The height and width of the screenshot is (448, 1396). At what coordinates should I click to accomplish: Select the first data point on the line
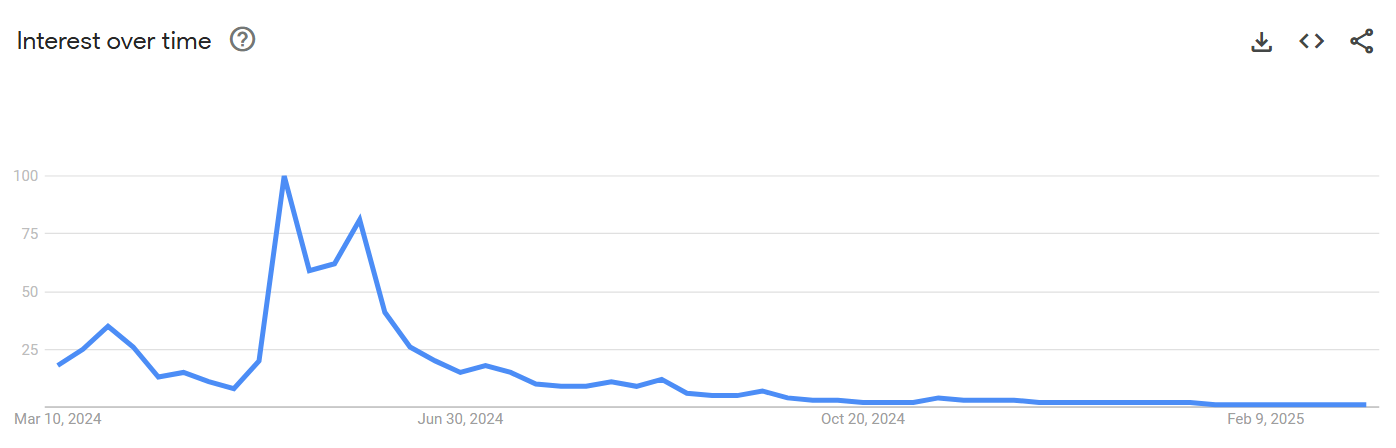(58, 365)
